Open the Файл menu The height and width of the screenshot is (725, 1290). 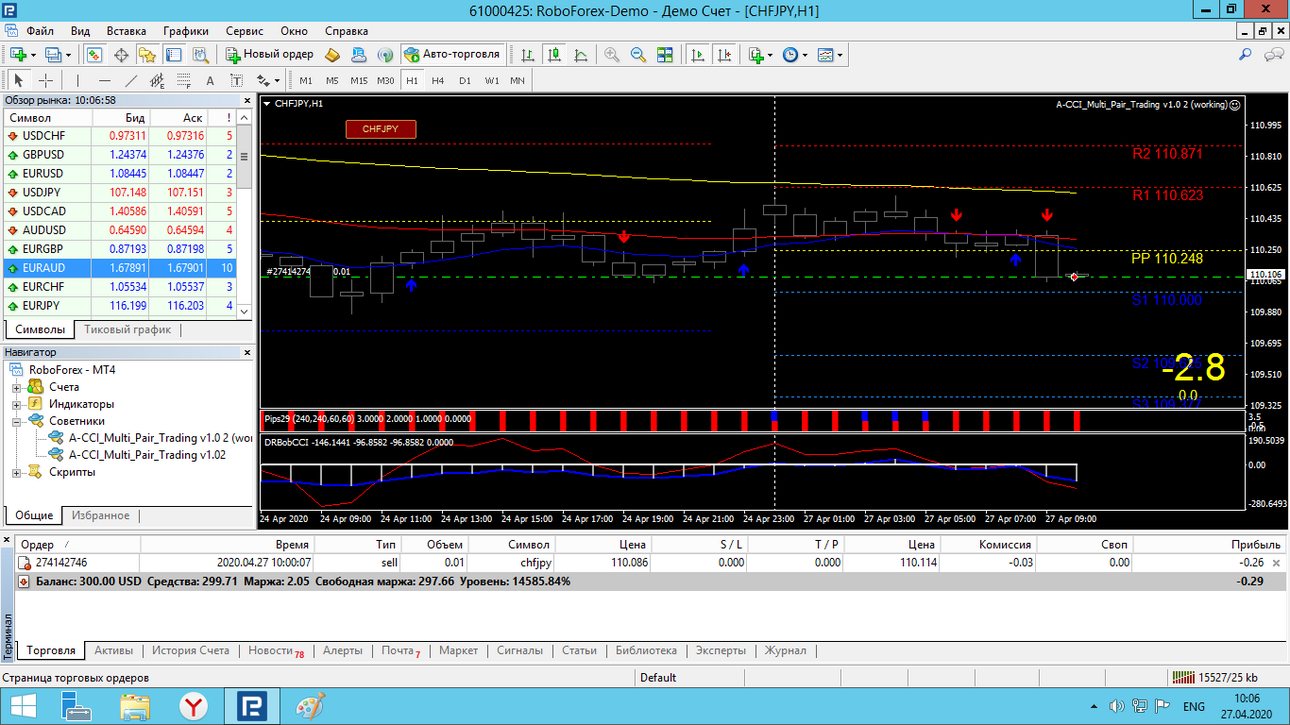41,31
